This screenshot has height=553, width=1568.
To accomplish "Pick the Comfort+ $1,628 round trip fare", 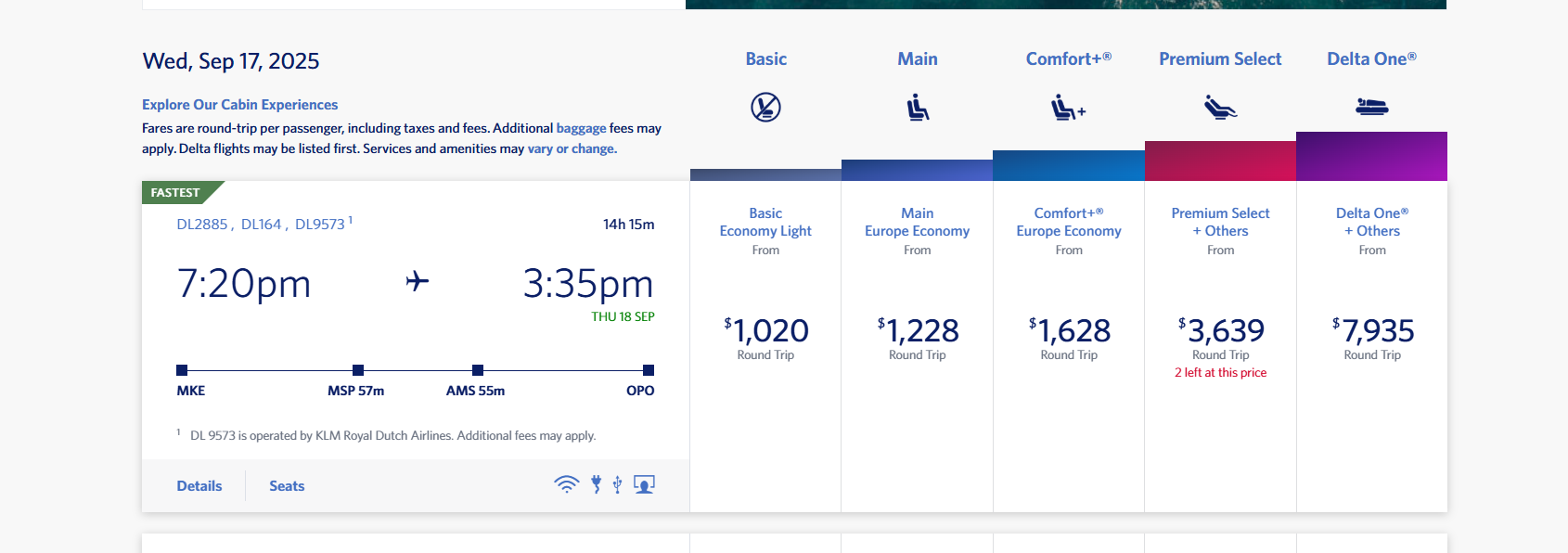I will 1069,331.
